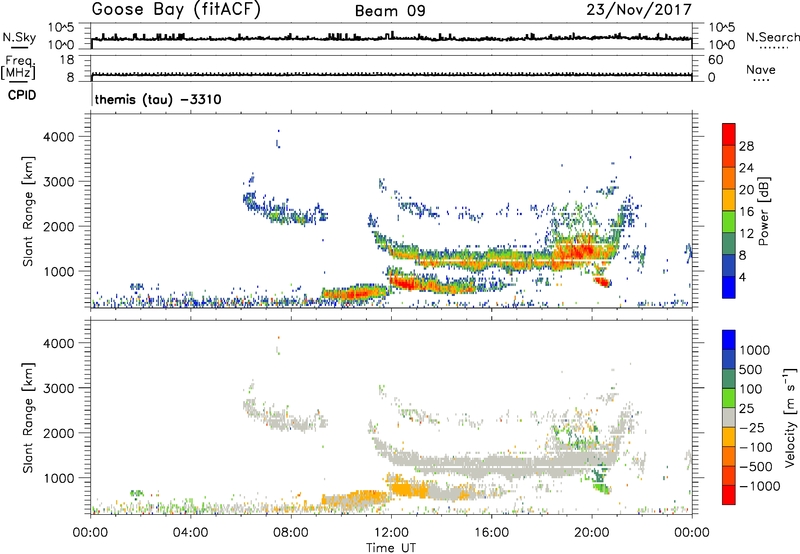The height and width of the screenshot is (554, 800).
Task: Click the '-1000' tick on velocity scale
Action: pyautogui.click(x=760, y=486)
